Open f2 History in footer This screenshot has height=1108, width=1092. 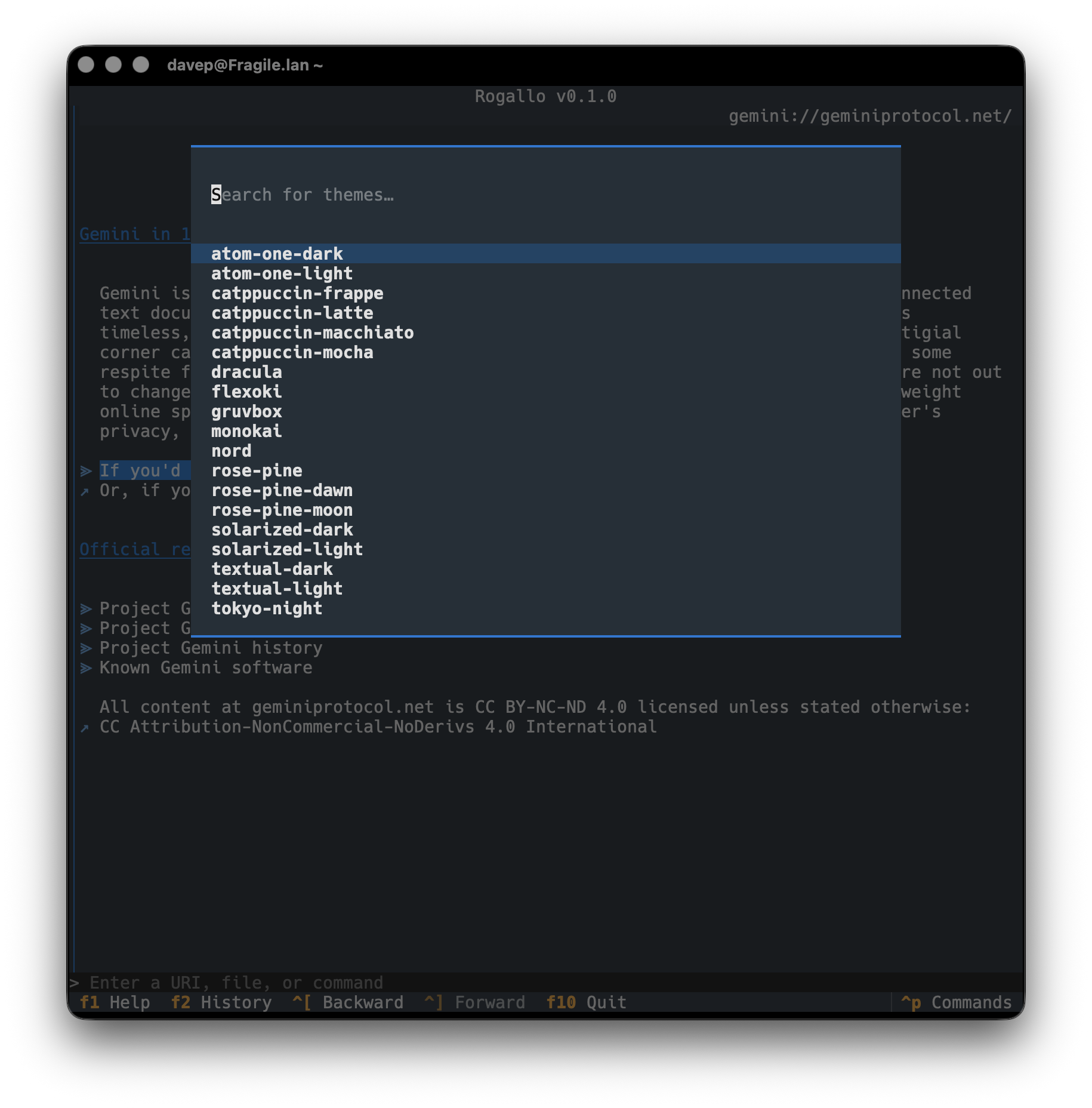point(221,1002)
